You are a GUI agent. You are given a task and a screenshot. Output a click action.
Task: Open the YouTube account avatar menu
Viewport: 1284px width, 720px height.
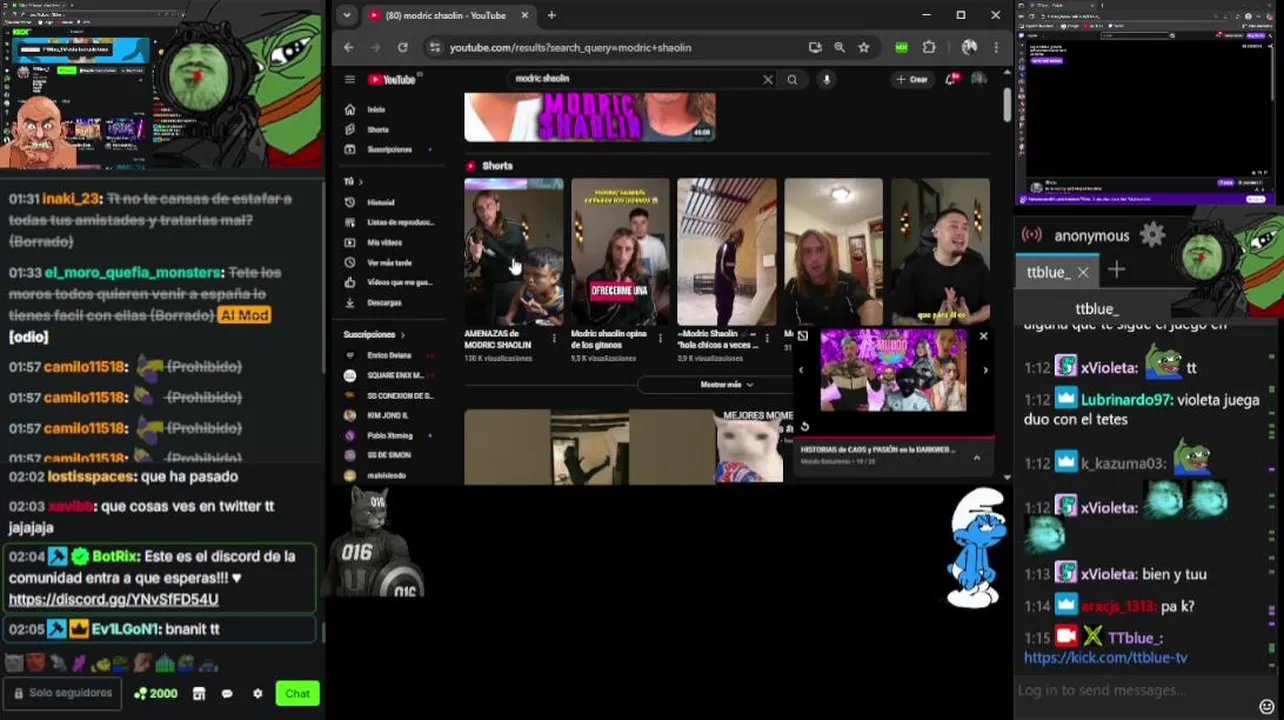pos(979,79)
